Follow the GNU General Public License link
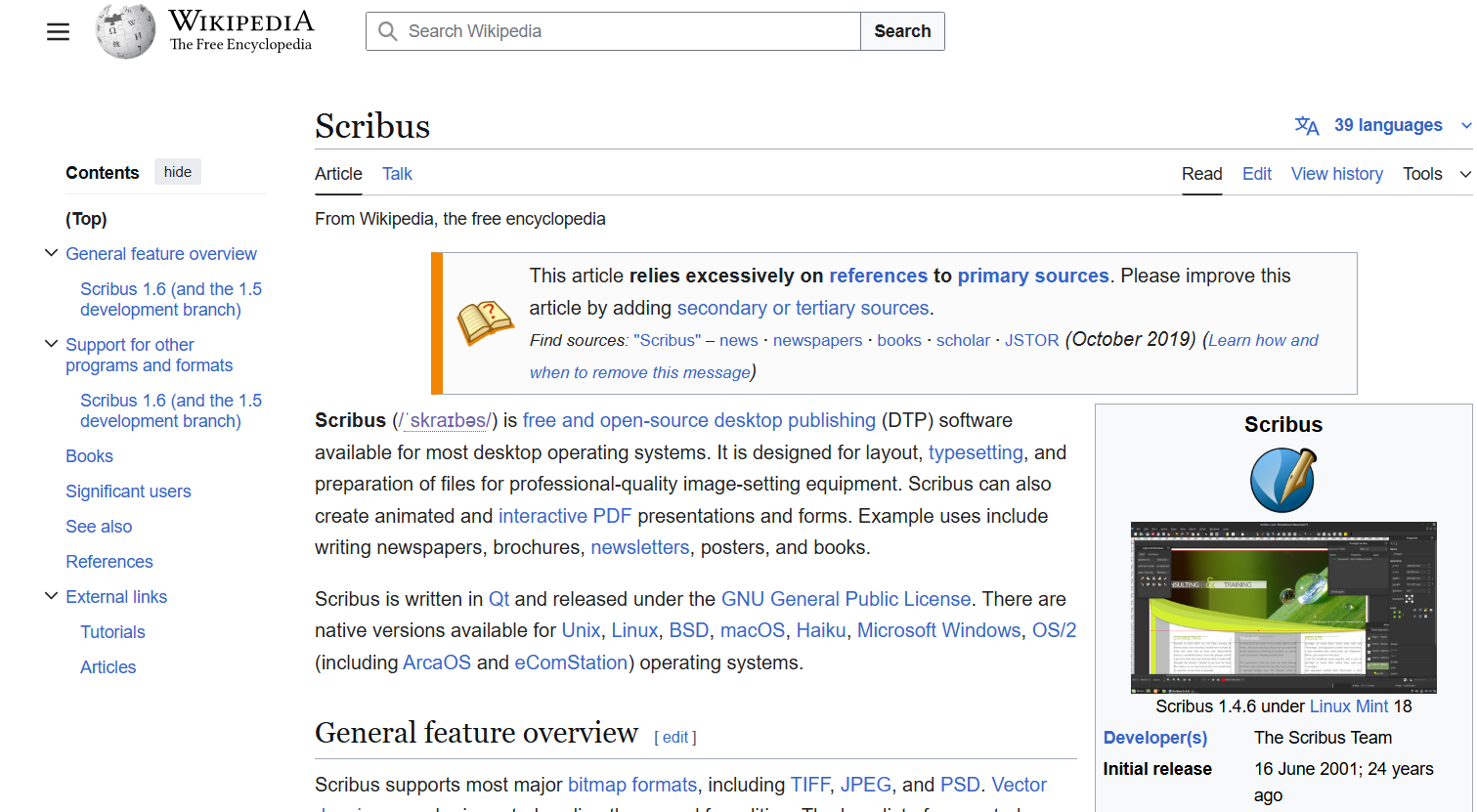 click(x=846, y=599)
